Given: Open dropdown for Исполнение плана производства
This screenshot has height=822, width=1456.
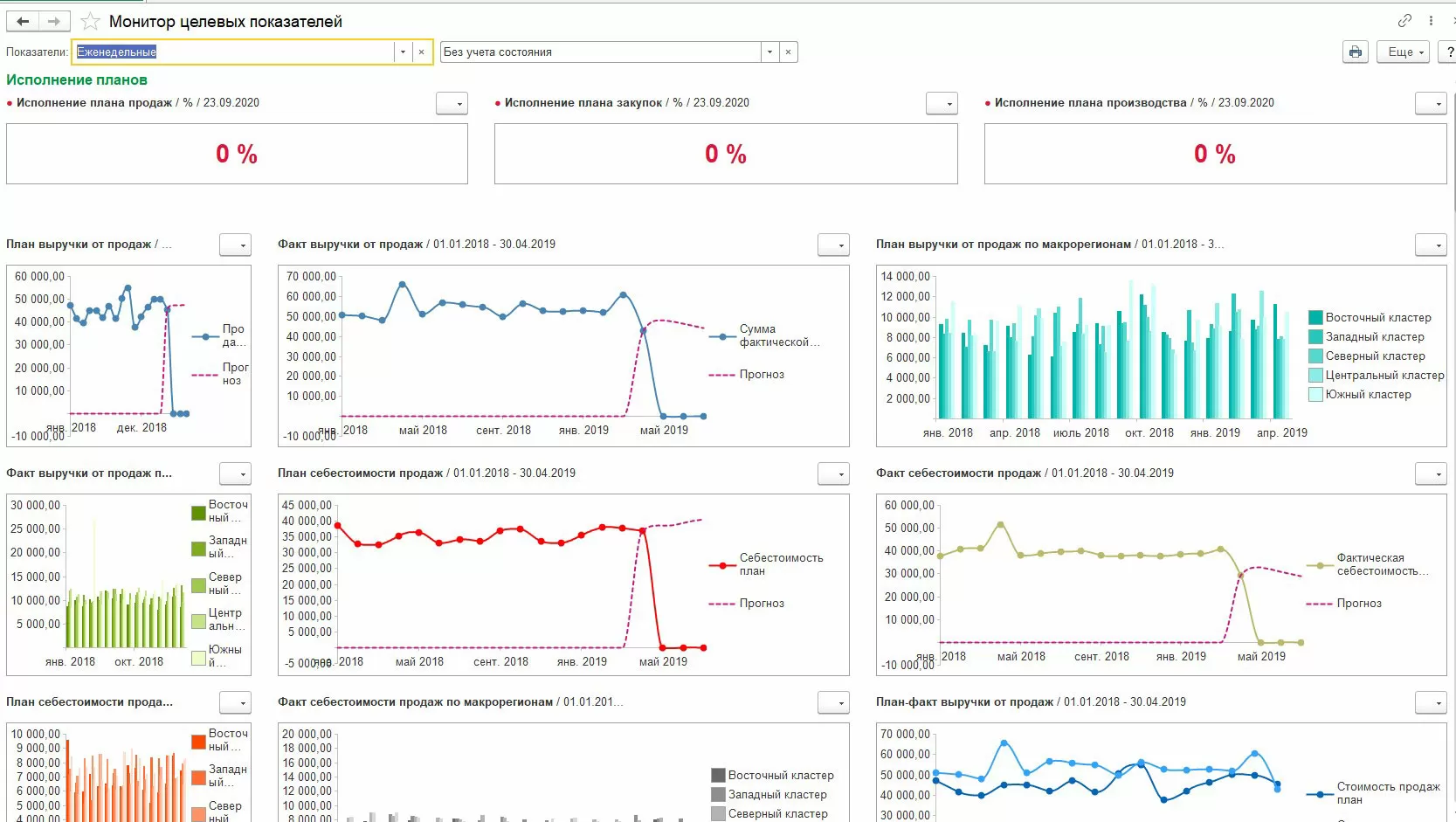Looking at the screenshot, I should pyautogui.click(x=1431, y=103).
